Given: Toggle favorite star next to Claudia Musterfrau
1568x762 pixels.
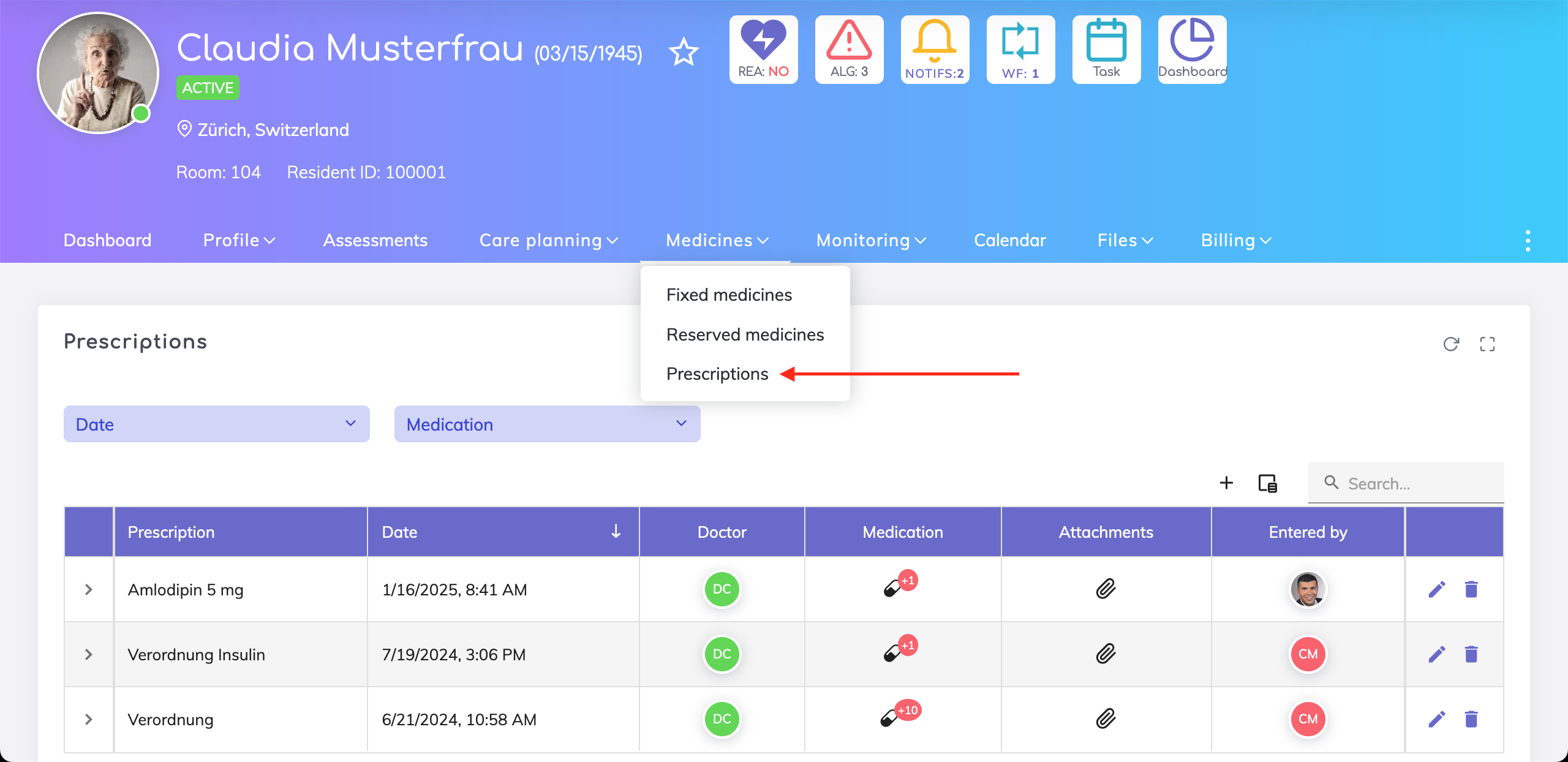Looking at the screenshot, I should tap(684, 52).
